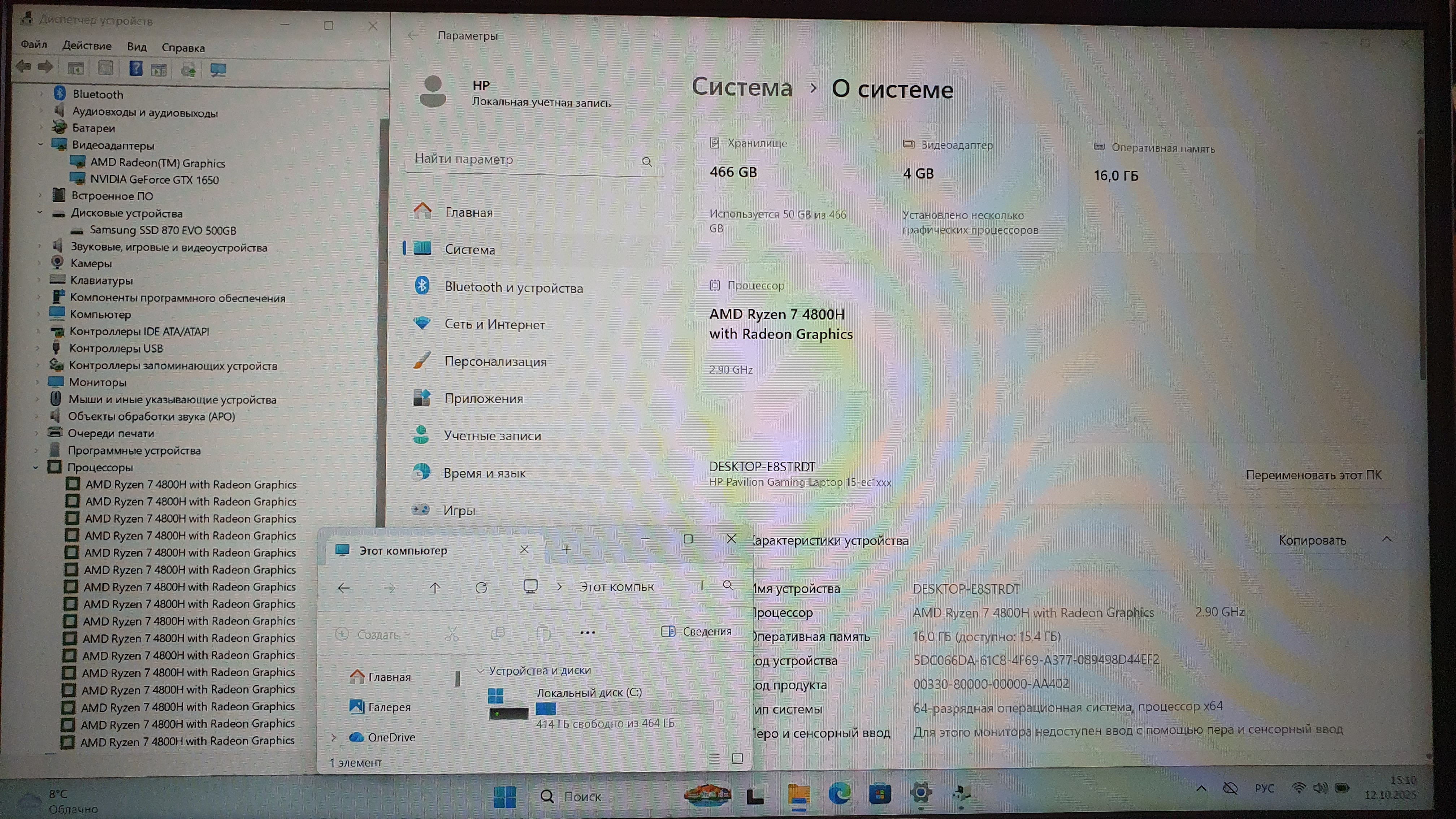Collapse the Характеристики устройства section chevron
Viewport: 1456px width, 819px height.
pyautogui.click(x=1386, y=539)
